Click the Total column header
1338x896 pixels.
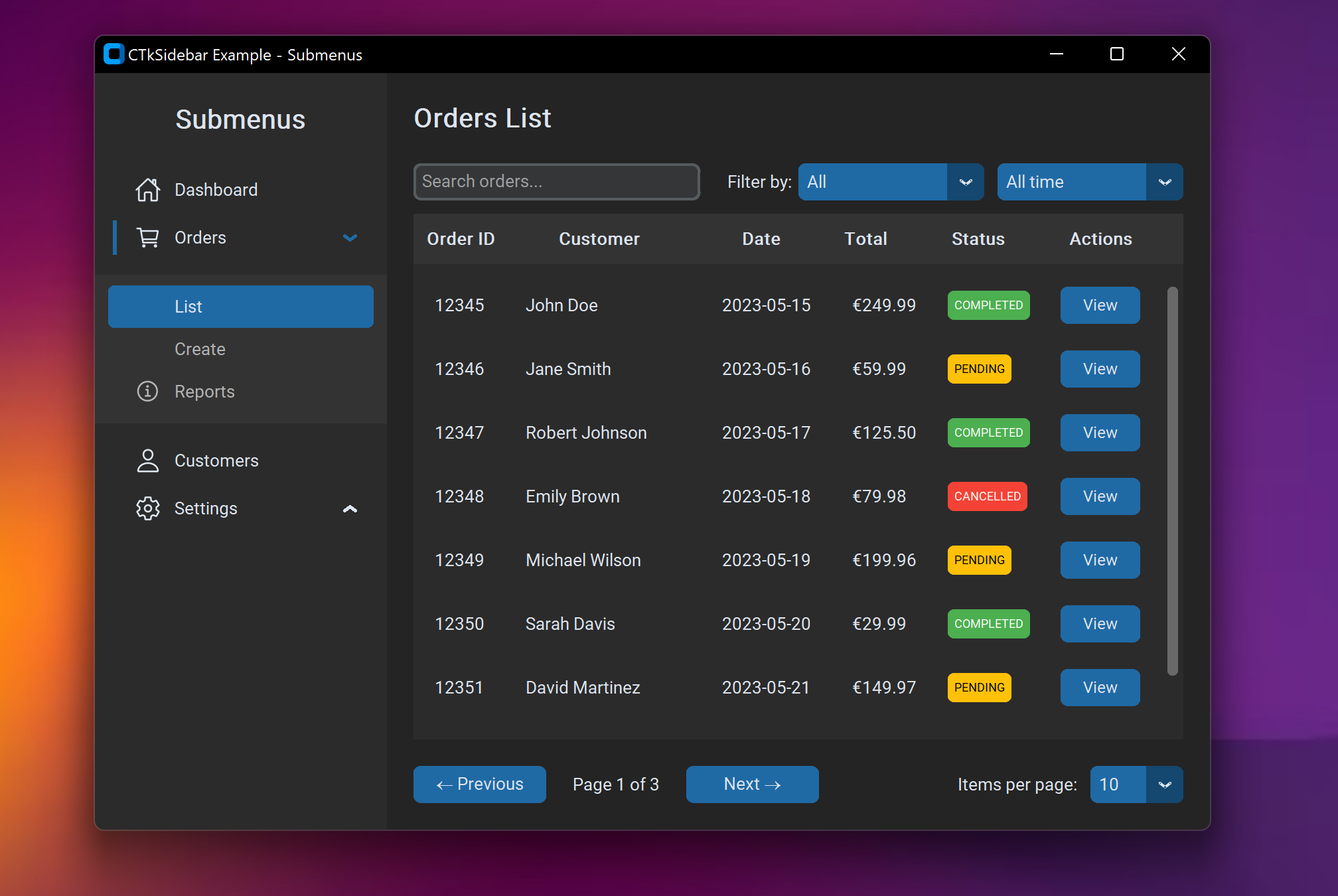(x=865, y=239)
